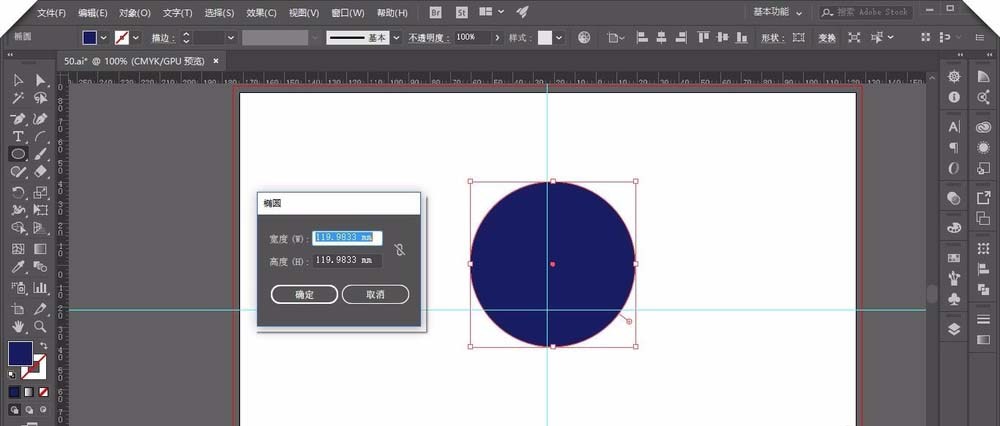Align objects to horizontal left
The width and height of the screenshot is (1000, 426).
[x=642, y=38]
